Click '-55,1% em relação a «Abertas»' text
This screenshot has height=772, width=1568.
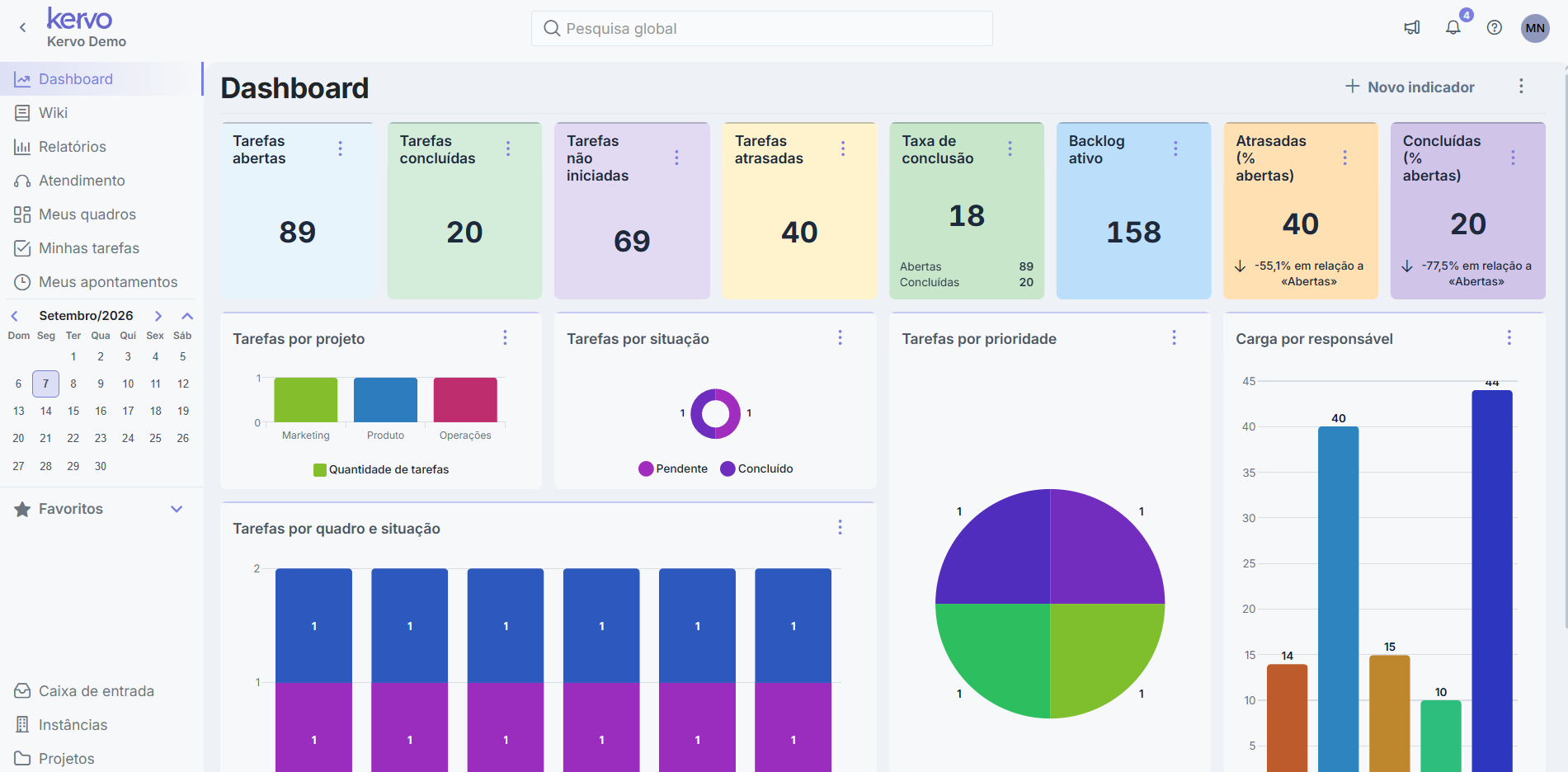click(x=1309, y=274)
